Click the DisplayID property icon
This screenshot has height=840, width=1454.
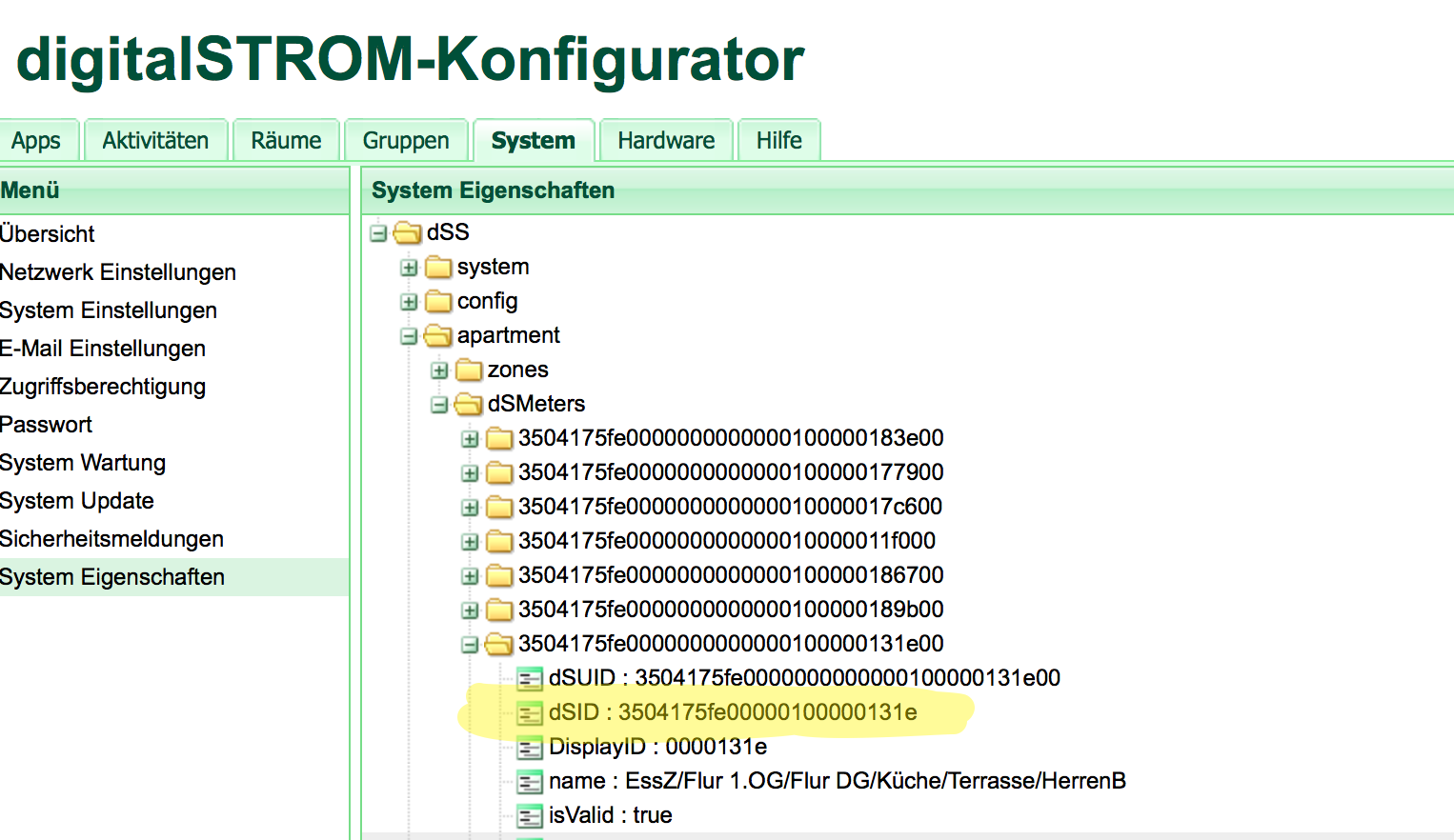pos(530,748)
